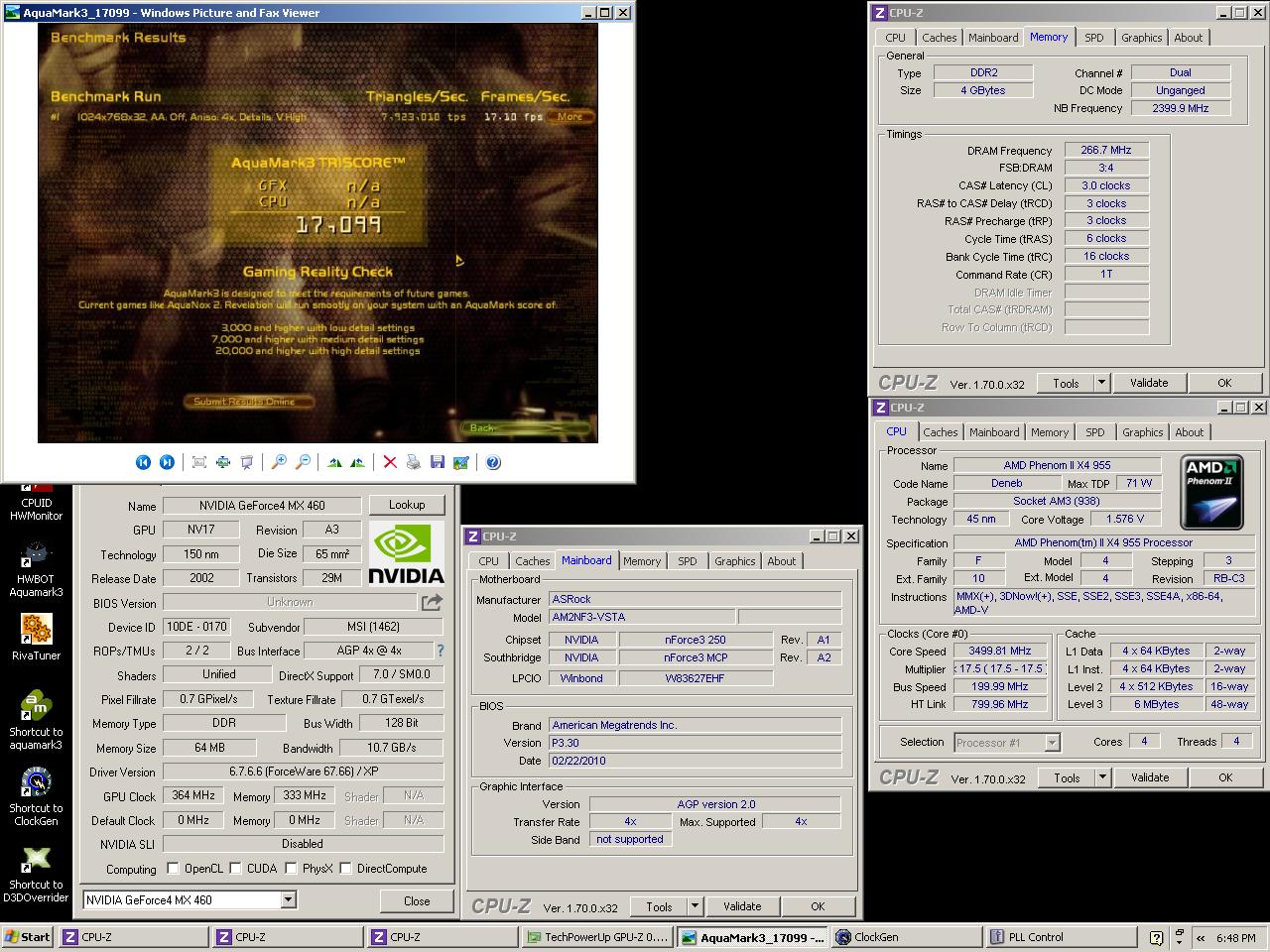
Task: Click the DRAM Frequency 266.7 MHz field
Action: tap(1105, 150)
